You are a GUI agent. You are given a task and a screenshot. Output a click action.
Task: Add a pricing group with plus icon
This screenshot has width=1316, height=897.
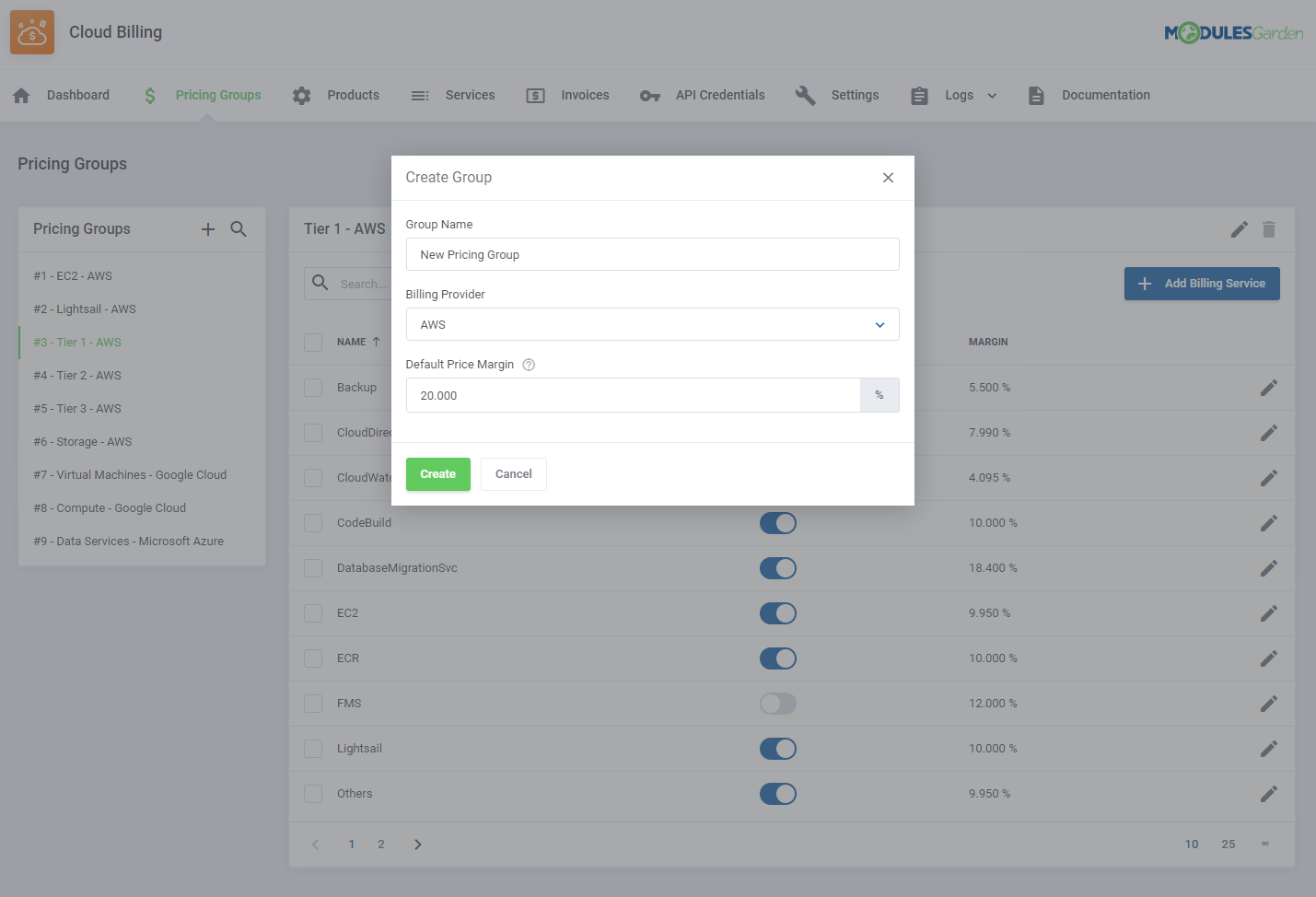pyautogui.click(x=208, y=229)
